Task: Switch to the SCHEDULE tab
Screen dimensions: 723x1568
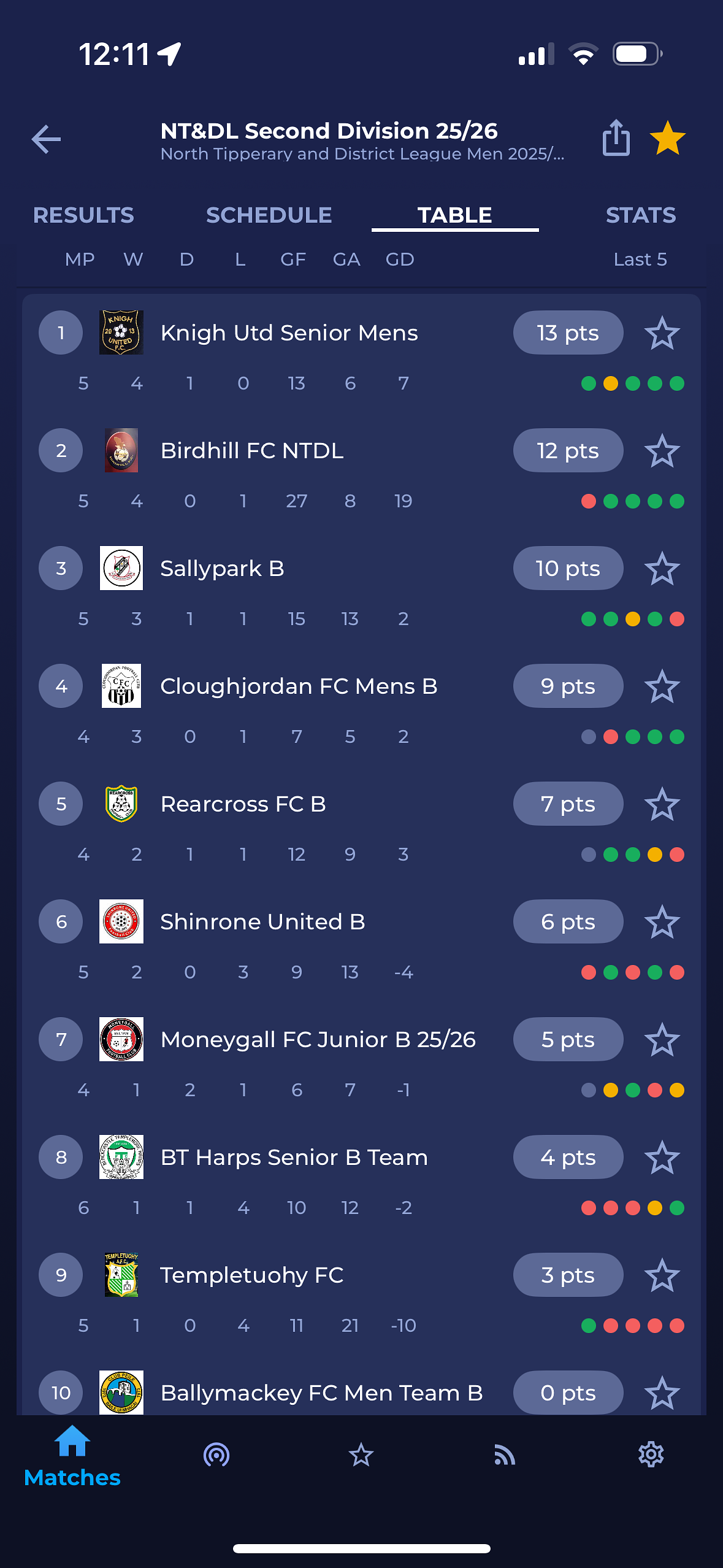Action: 269,215
